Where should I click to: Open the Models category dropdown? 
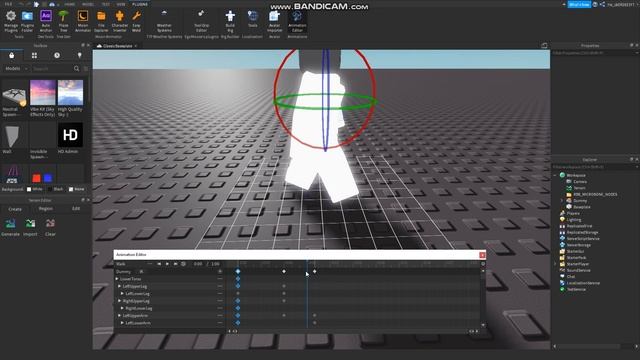coord(15,69)
